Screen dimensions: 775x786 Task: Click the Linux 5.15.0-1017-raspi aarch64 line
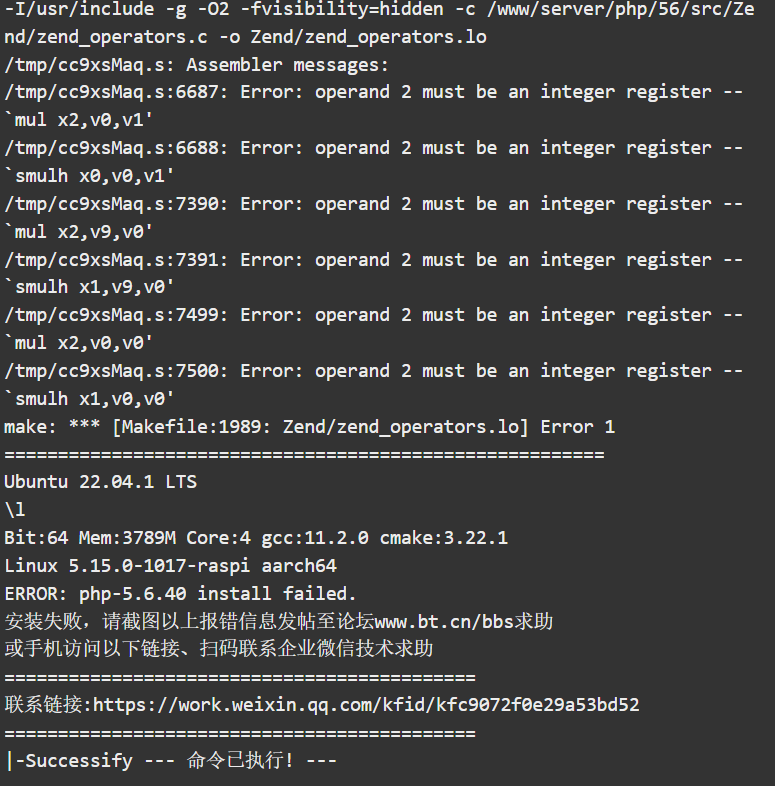point(170,566)
